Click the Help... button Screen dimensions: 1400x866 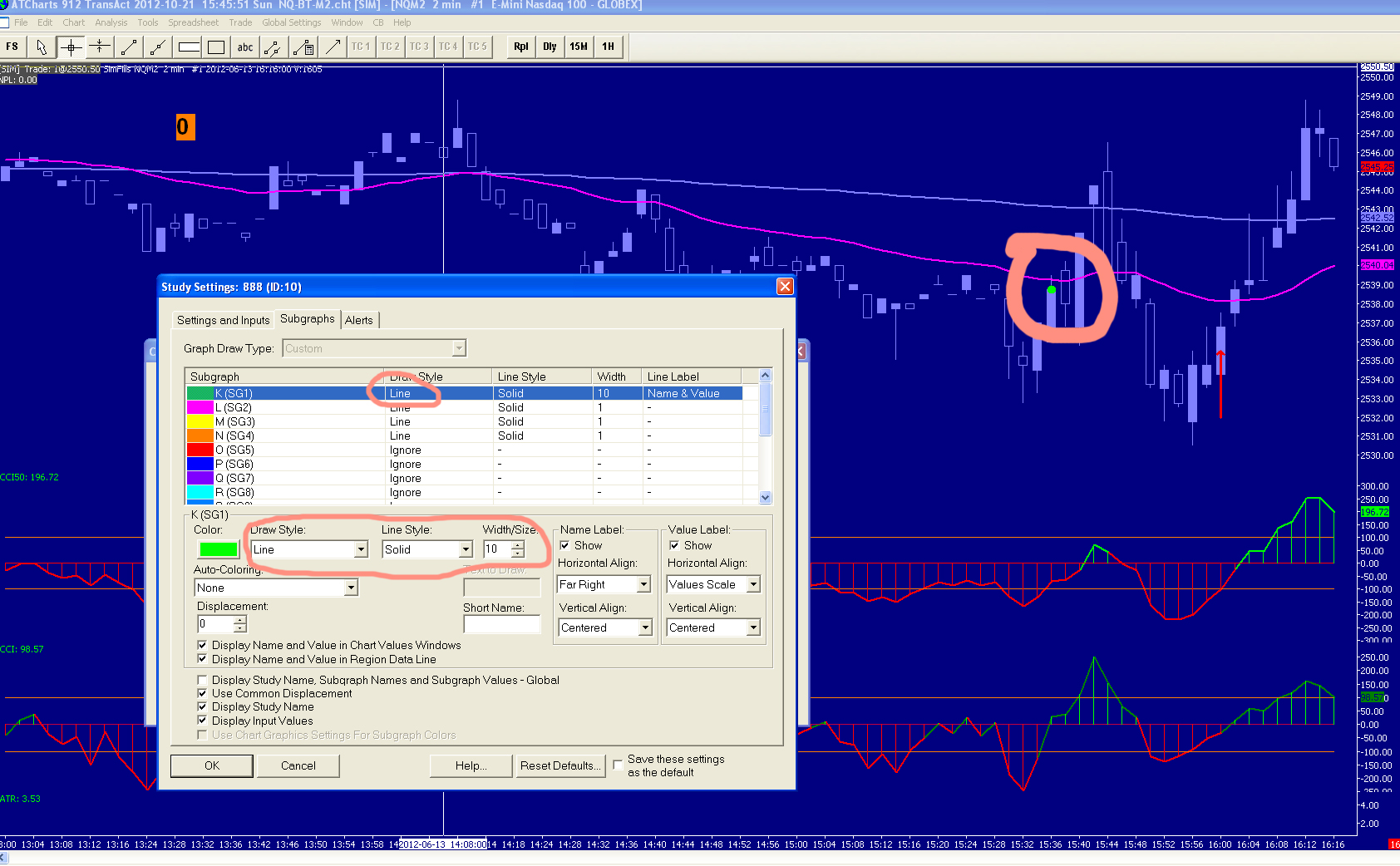[x=471, y=765]
